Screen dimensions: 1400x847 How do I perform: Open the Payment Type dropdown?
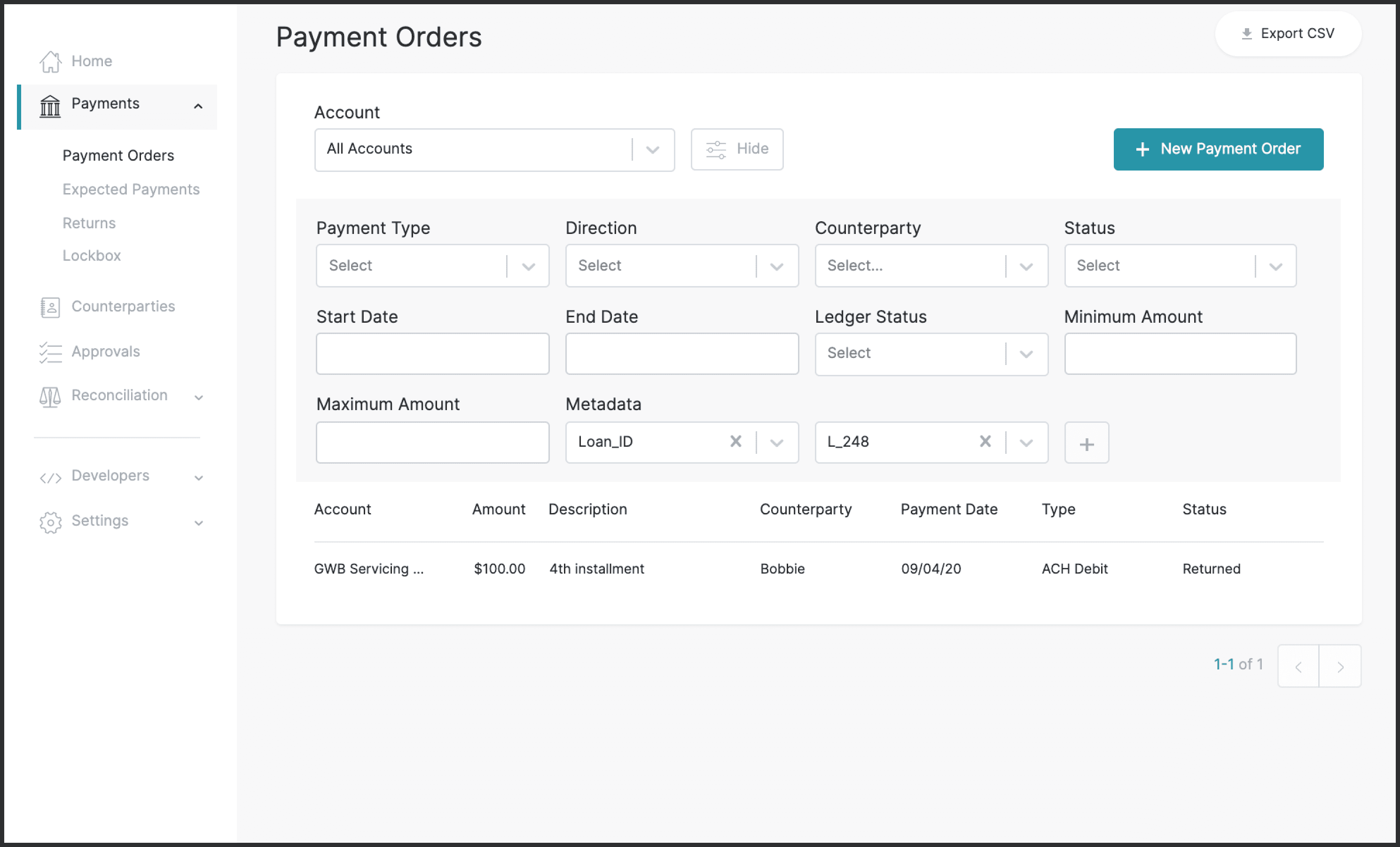click(x=431, y=264)
